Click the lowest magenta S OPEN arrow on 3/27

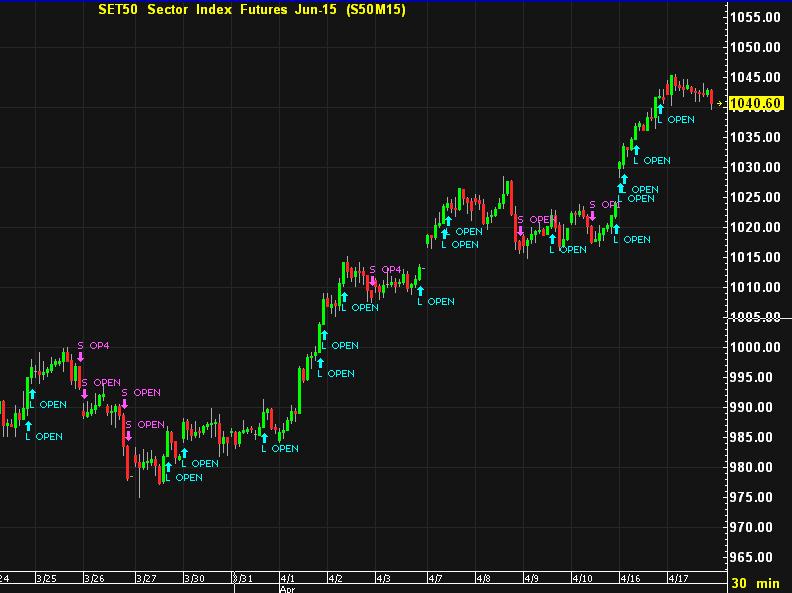point(128,435)
